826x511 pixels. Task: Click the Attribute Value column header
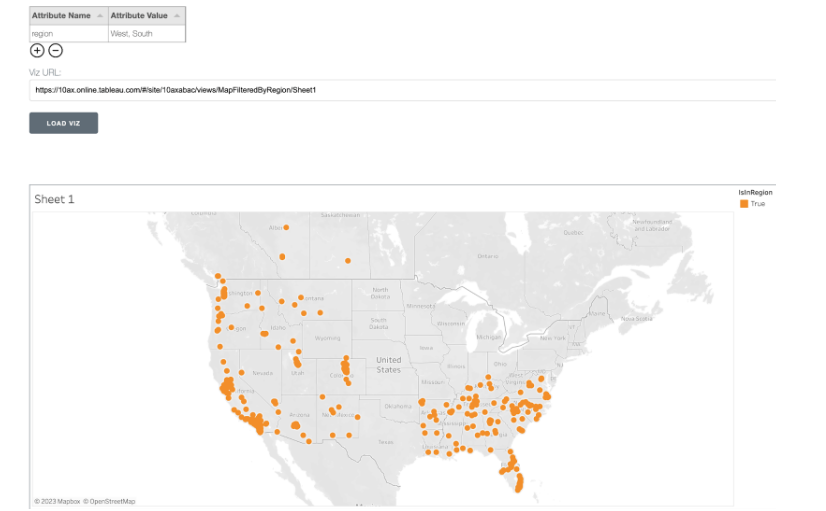tap(140, 16)
